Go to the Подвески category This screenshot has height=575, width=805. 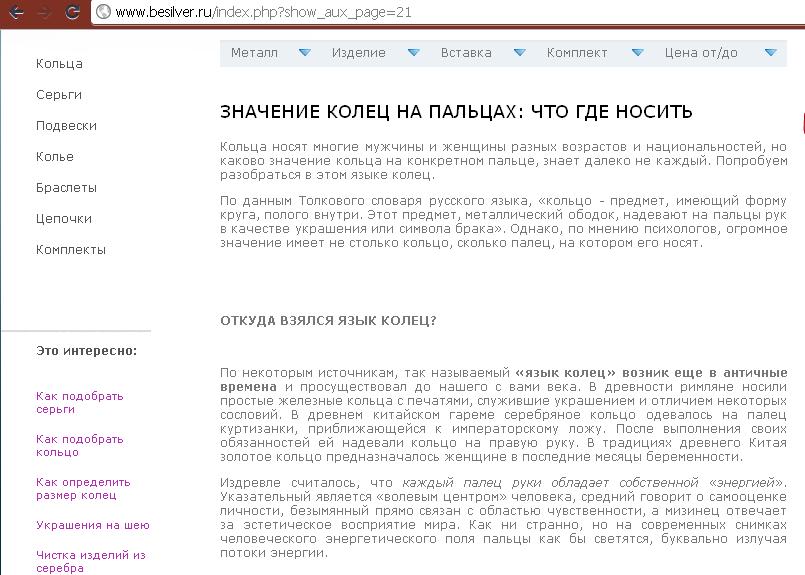(66, 126)
